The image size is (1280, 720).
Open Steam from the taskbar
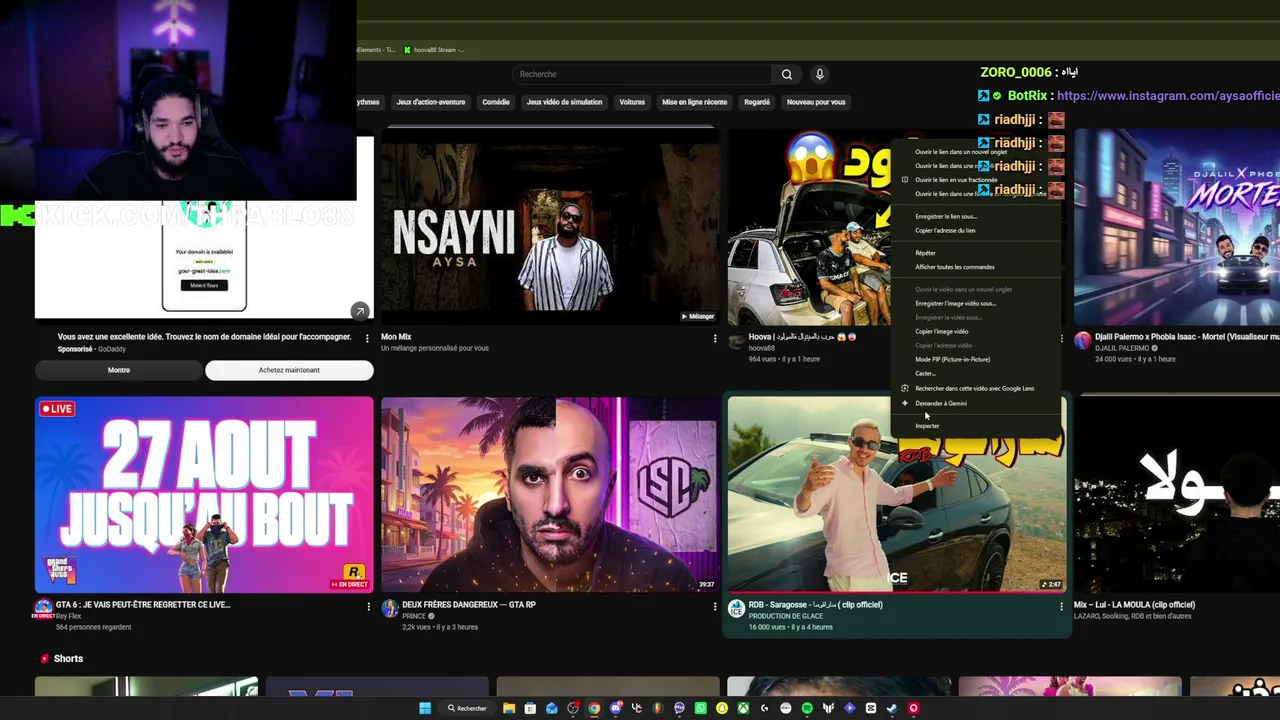click(x=892, y=708)
